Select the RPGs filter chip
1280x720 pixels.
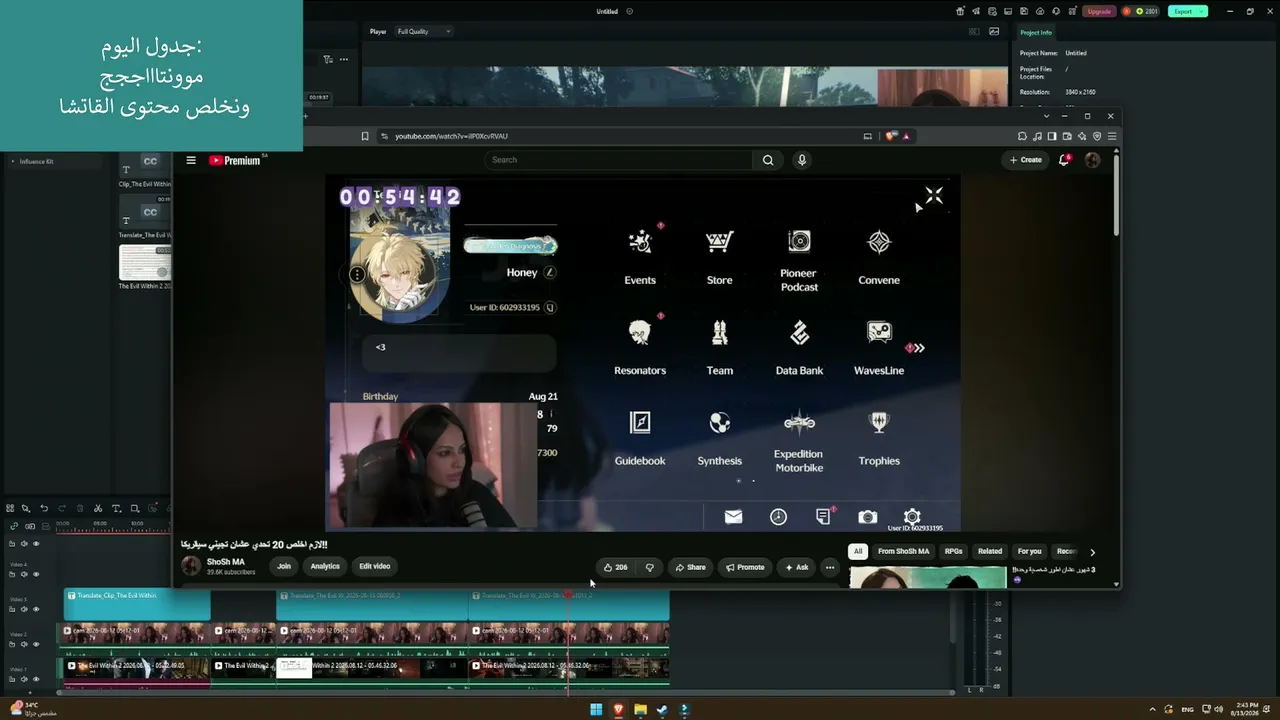tap(953, 551)
